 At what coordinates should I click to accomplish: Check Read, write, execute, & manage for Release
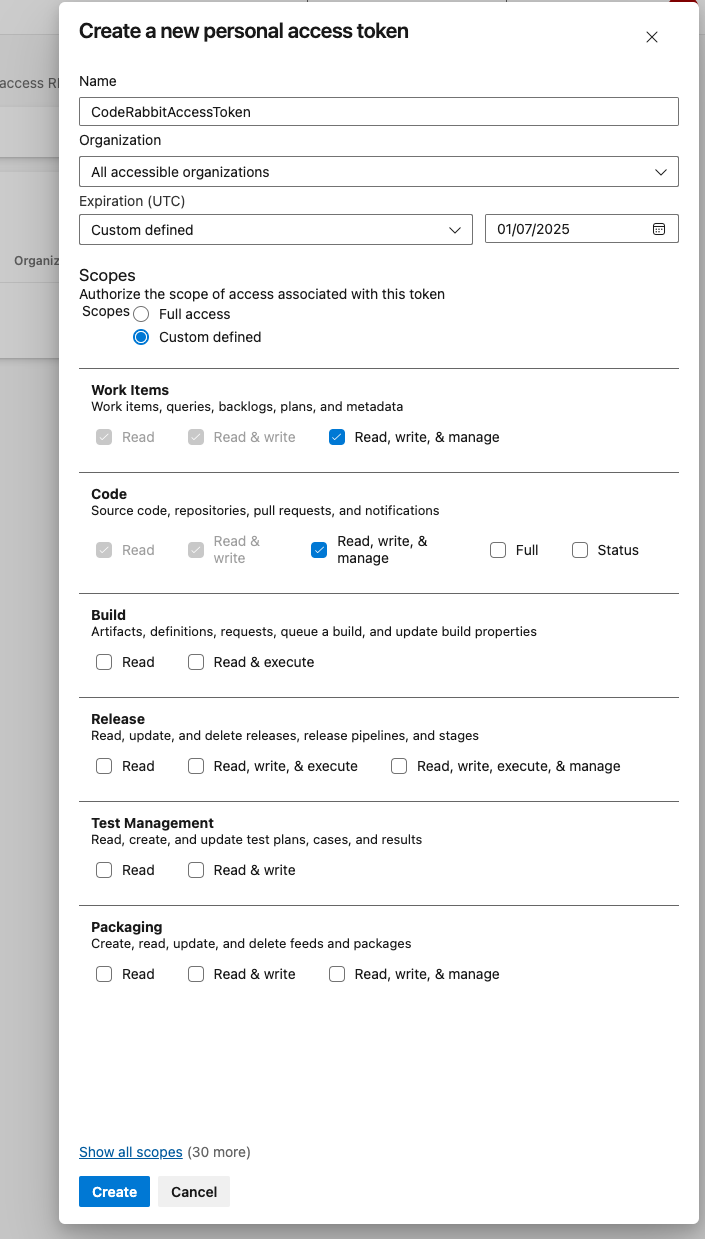pyautogui.click(x=399, y=766)
